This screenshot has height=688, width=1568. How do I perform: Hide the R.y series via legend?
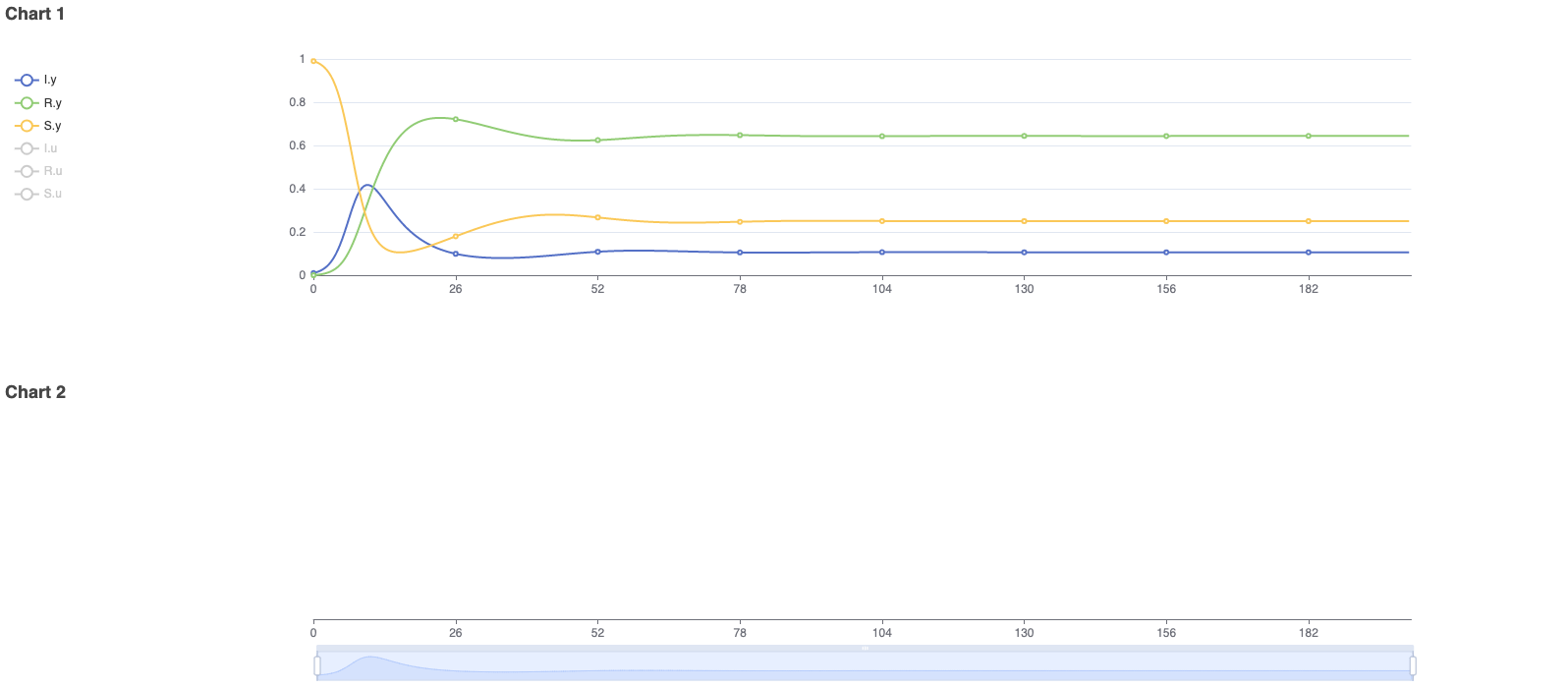[x=38, y=102]
